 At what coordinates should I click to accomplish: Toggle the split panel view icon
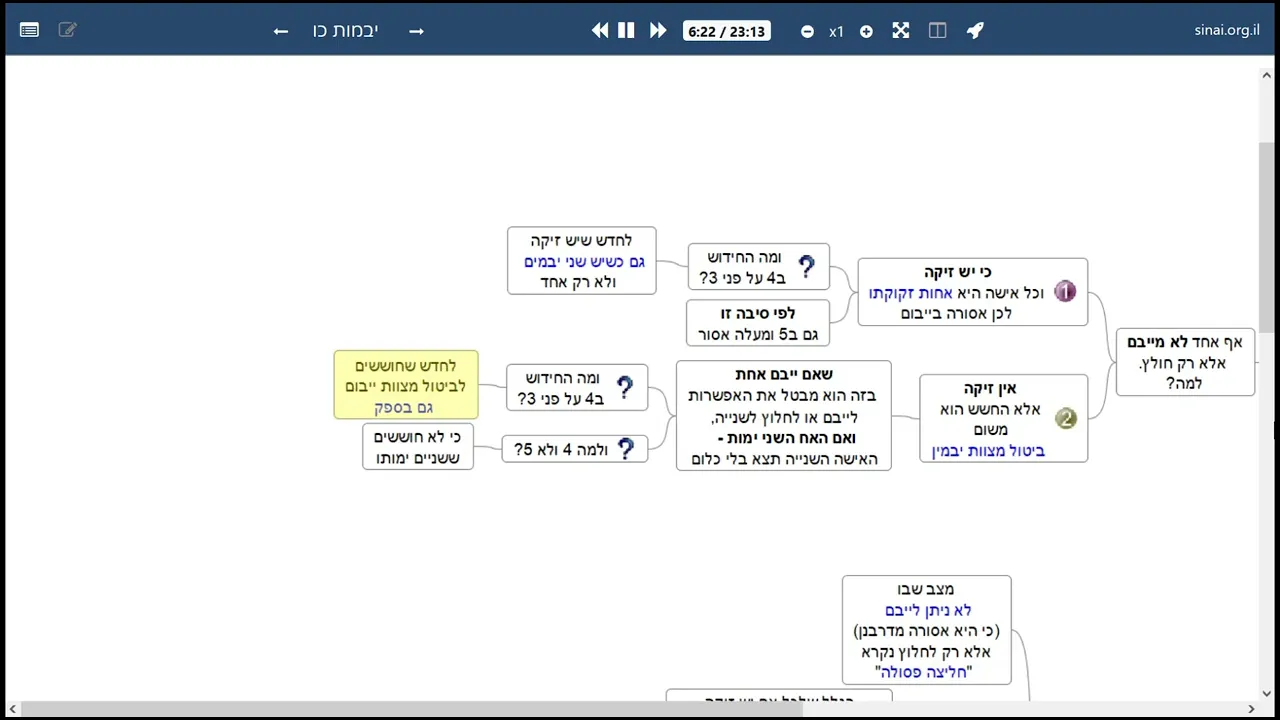point(937,31)
